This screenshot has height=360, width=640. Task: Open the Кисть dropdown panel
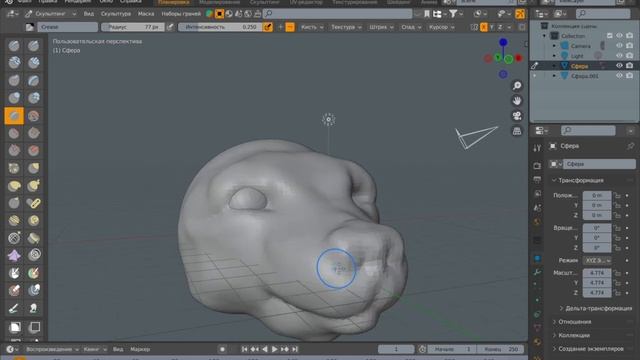point(312,27)
